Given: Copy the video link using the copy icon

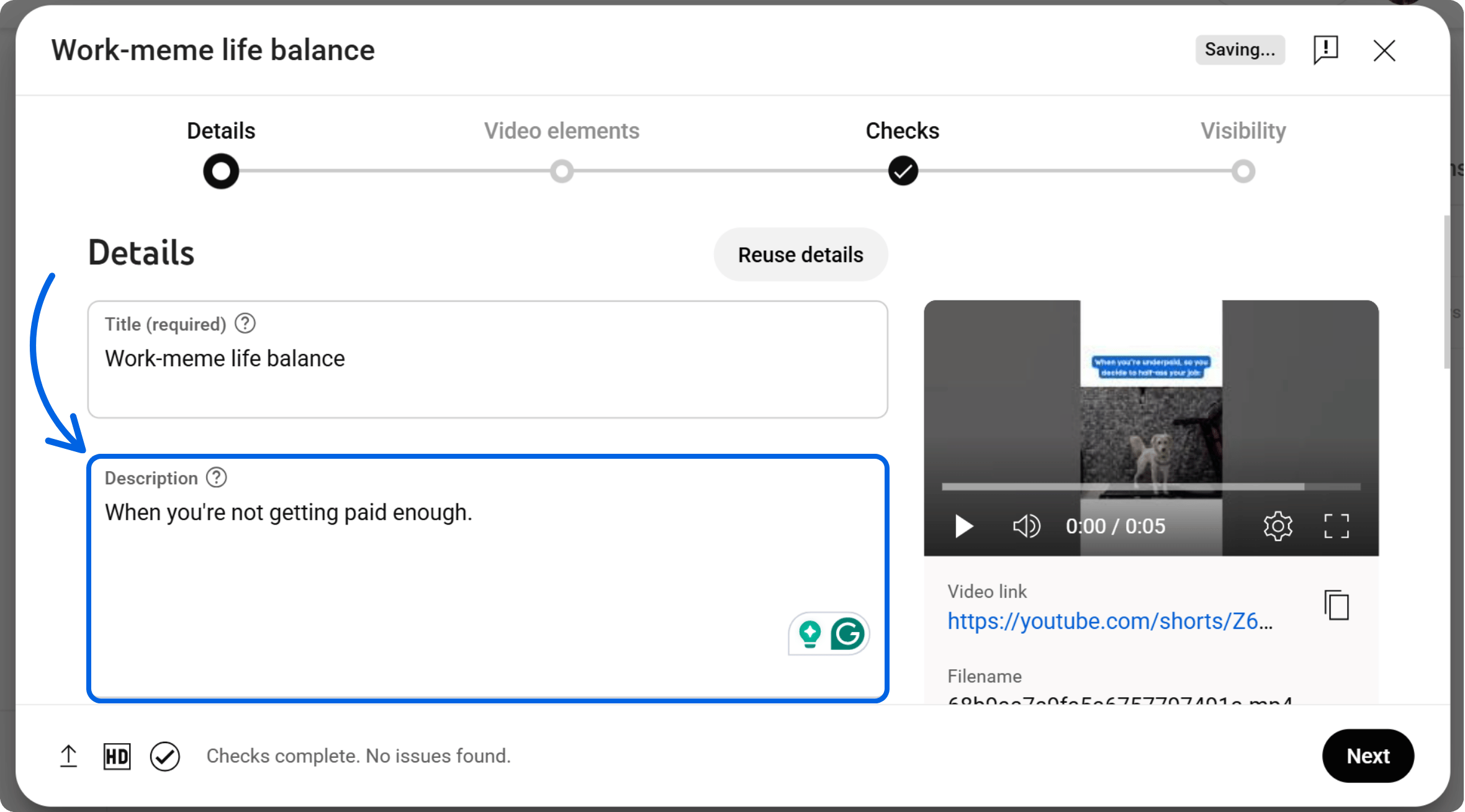Looking at the screenshot, I should click(1336, 605).
